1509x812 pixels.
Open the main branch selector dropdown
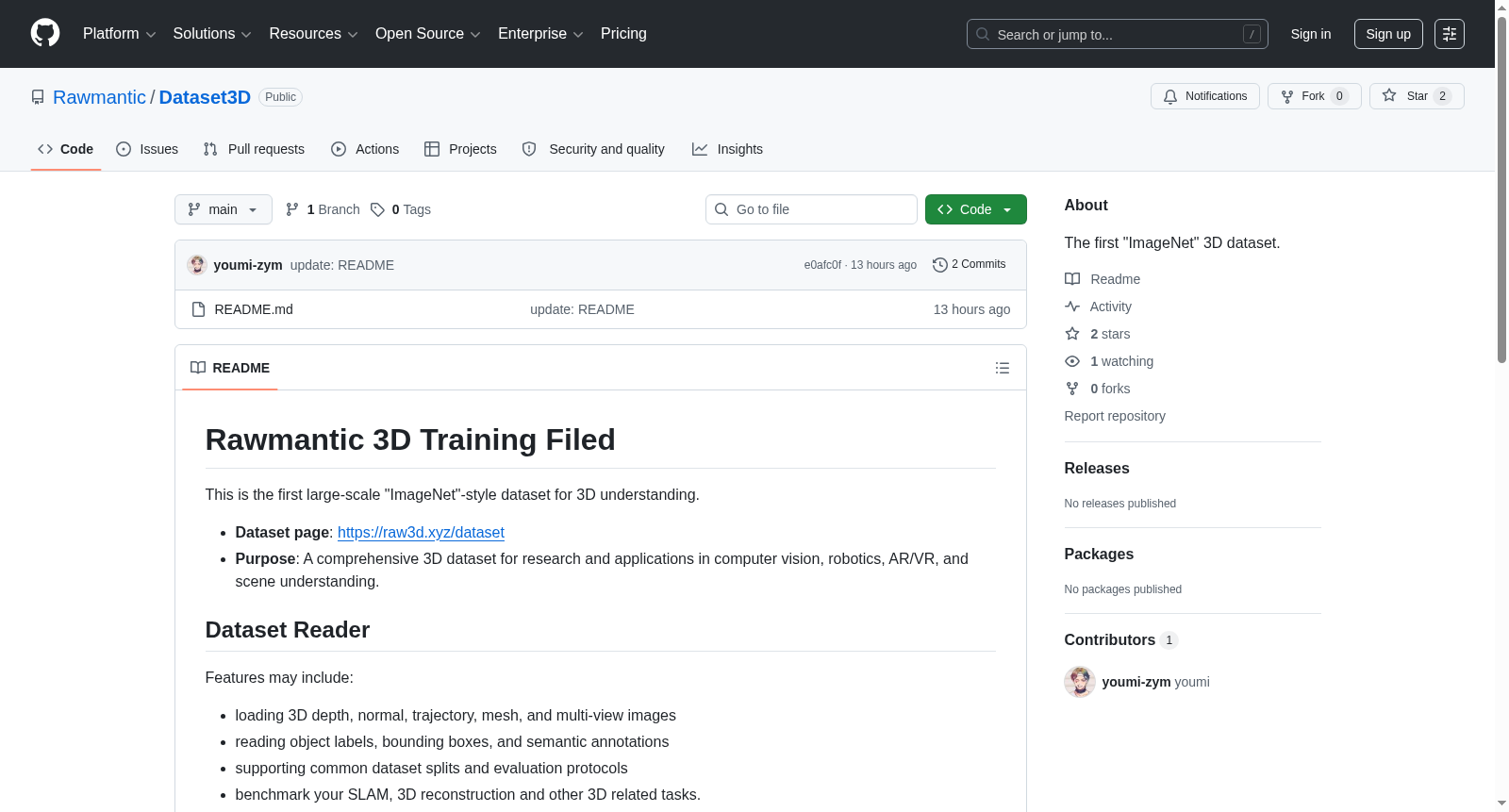[224, 209]
